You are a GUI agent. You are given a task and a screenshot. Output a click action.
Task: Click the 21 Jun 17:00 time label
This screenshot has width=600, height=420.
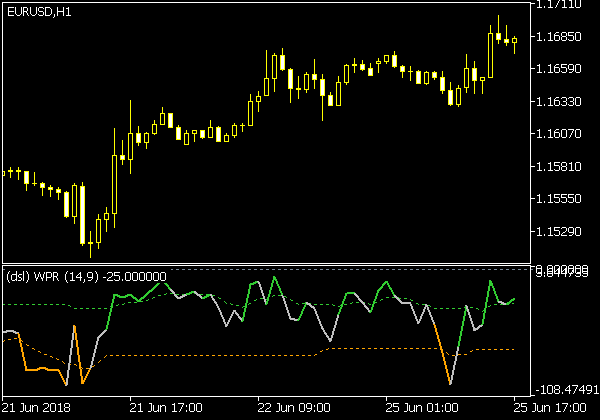pos(166,408)
